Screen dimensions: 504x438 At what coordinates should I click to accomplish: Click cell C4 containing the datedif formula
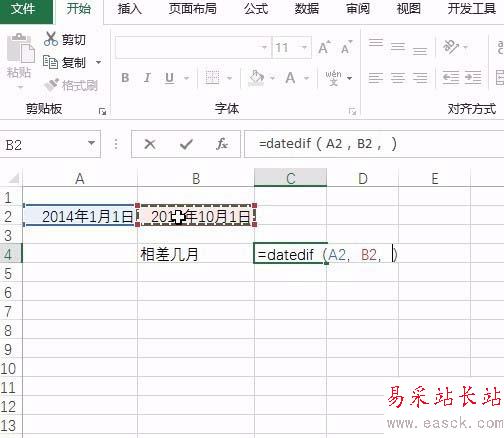(x=290, y=253)
